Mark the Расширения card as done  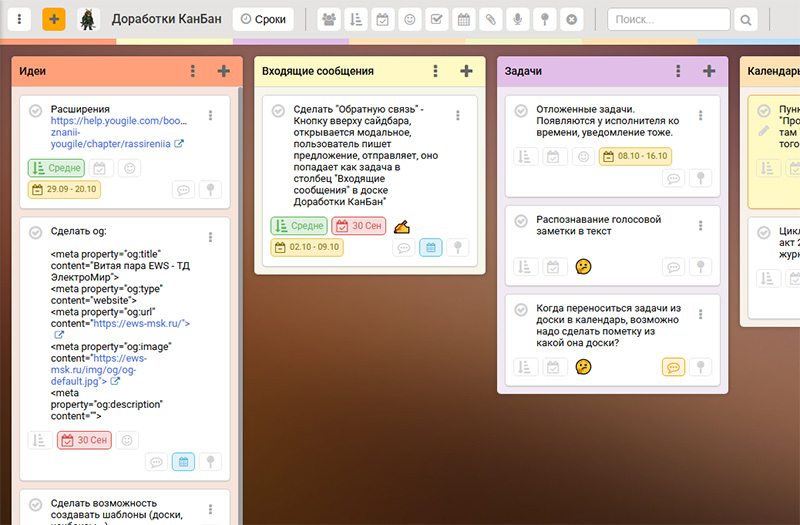click(x=35, y=111)
